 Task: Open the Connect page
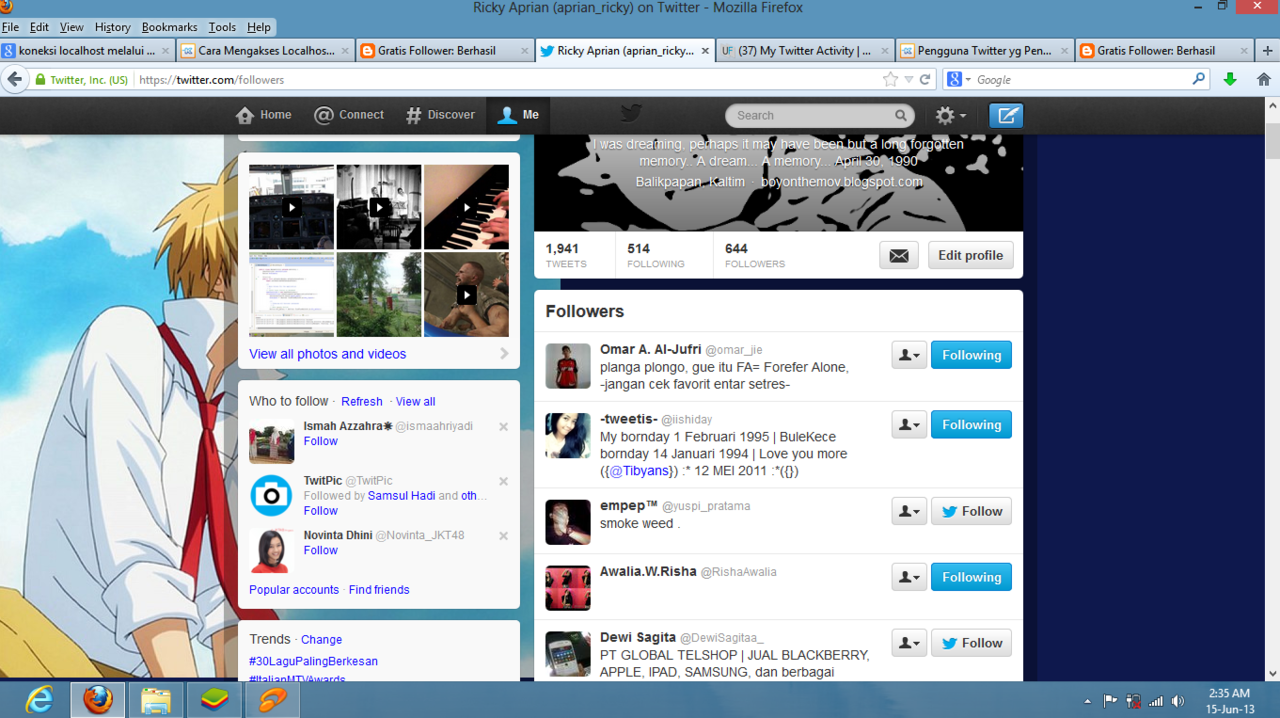coord(349,115)
